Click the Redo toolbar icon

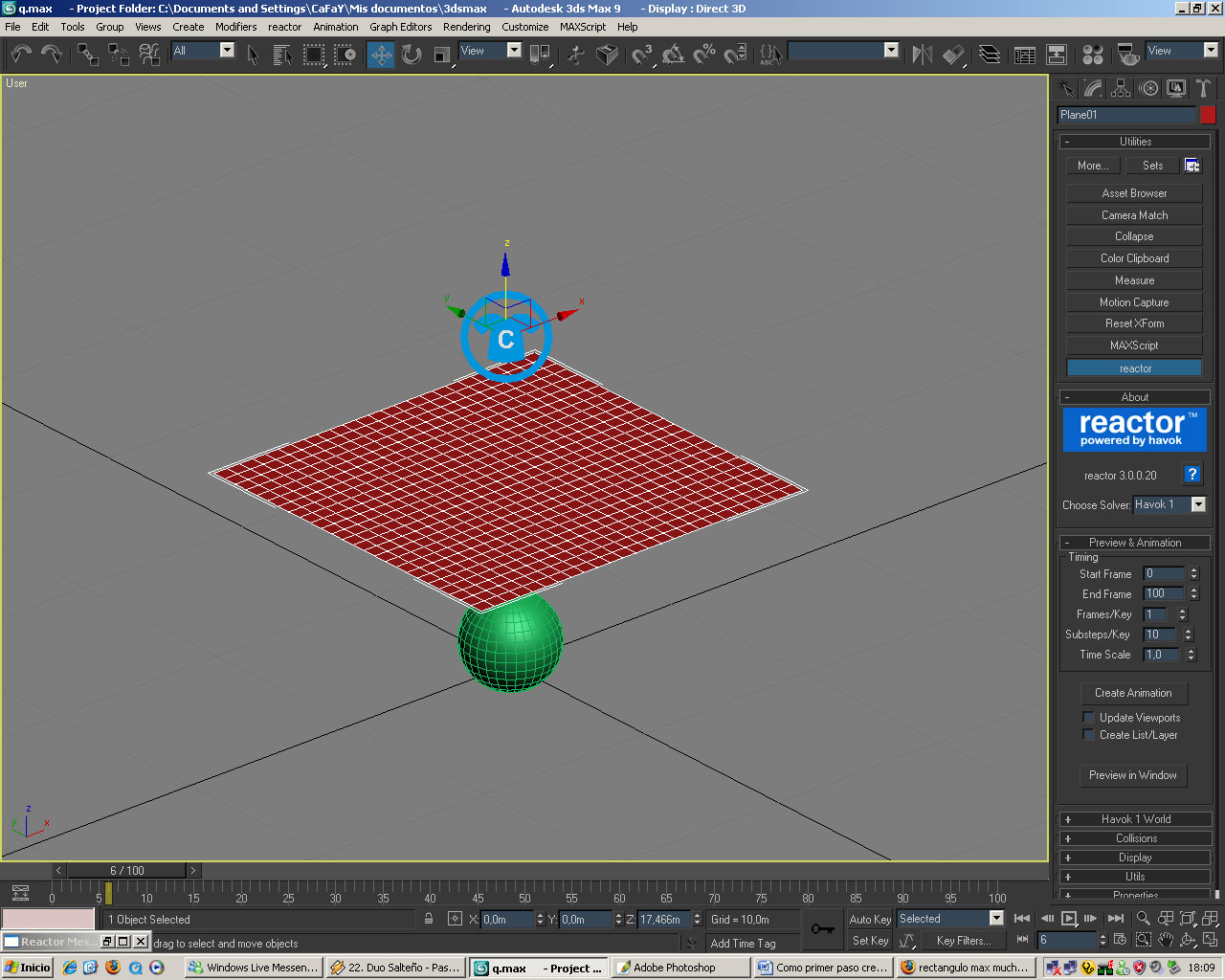pos(52,55)
